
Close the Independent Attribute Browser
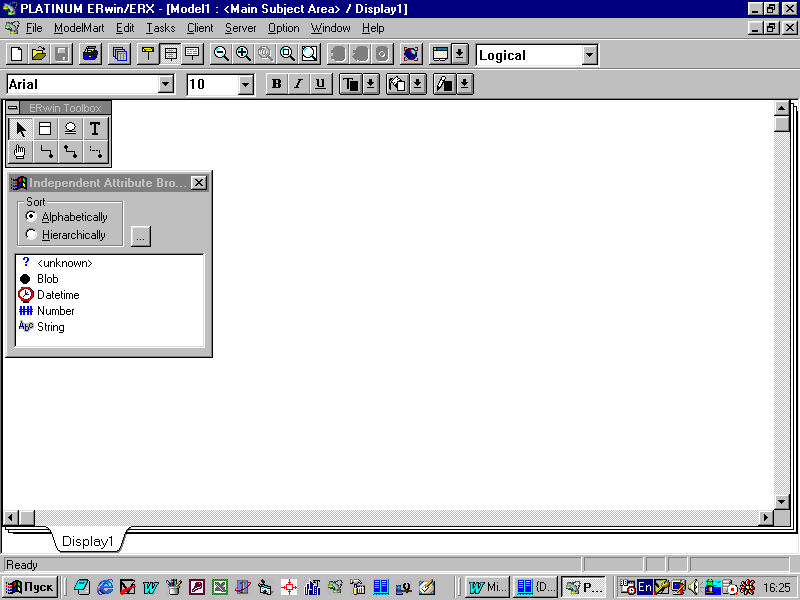198,183
